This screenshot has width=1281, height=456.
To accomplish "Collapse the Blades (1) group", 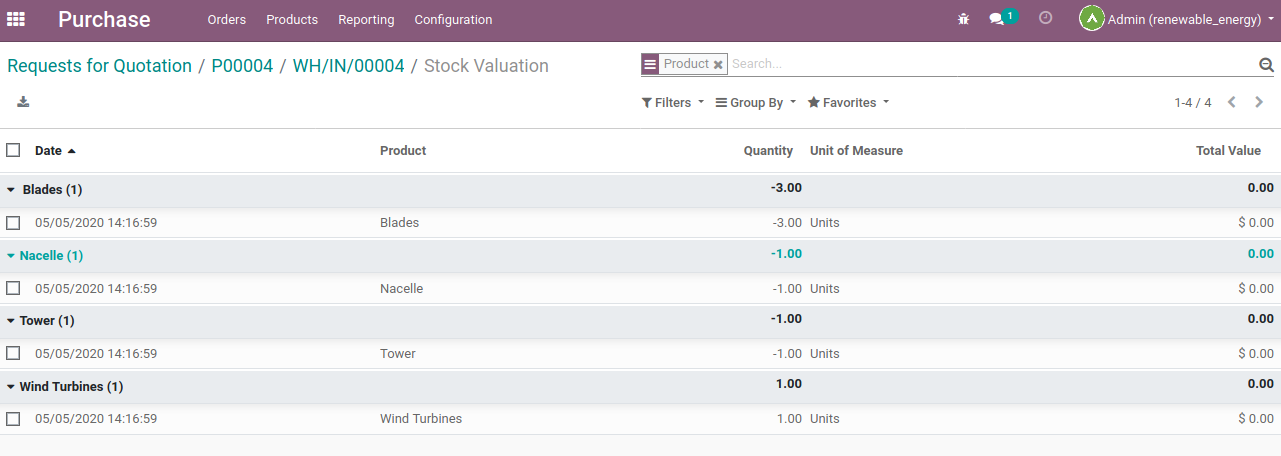I will coord(45,189).
